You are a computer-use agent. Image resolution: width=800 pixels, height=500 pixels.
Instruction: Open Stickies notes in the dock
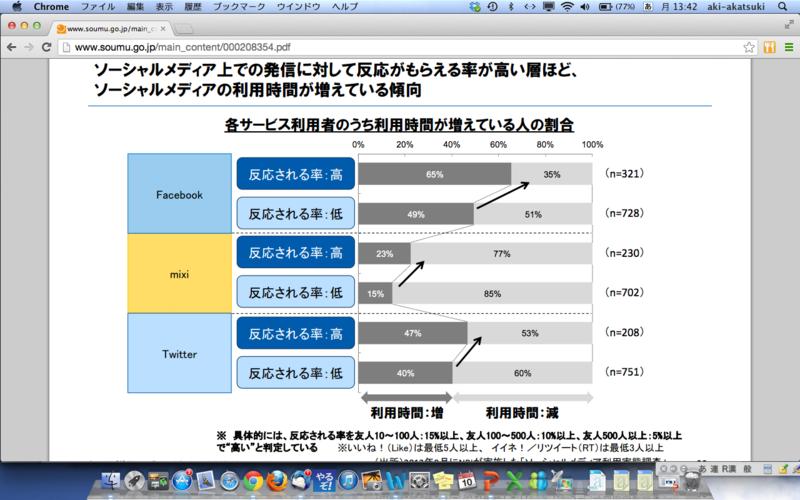point(443,481)
